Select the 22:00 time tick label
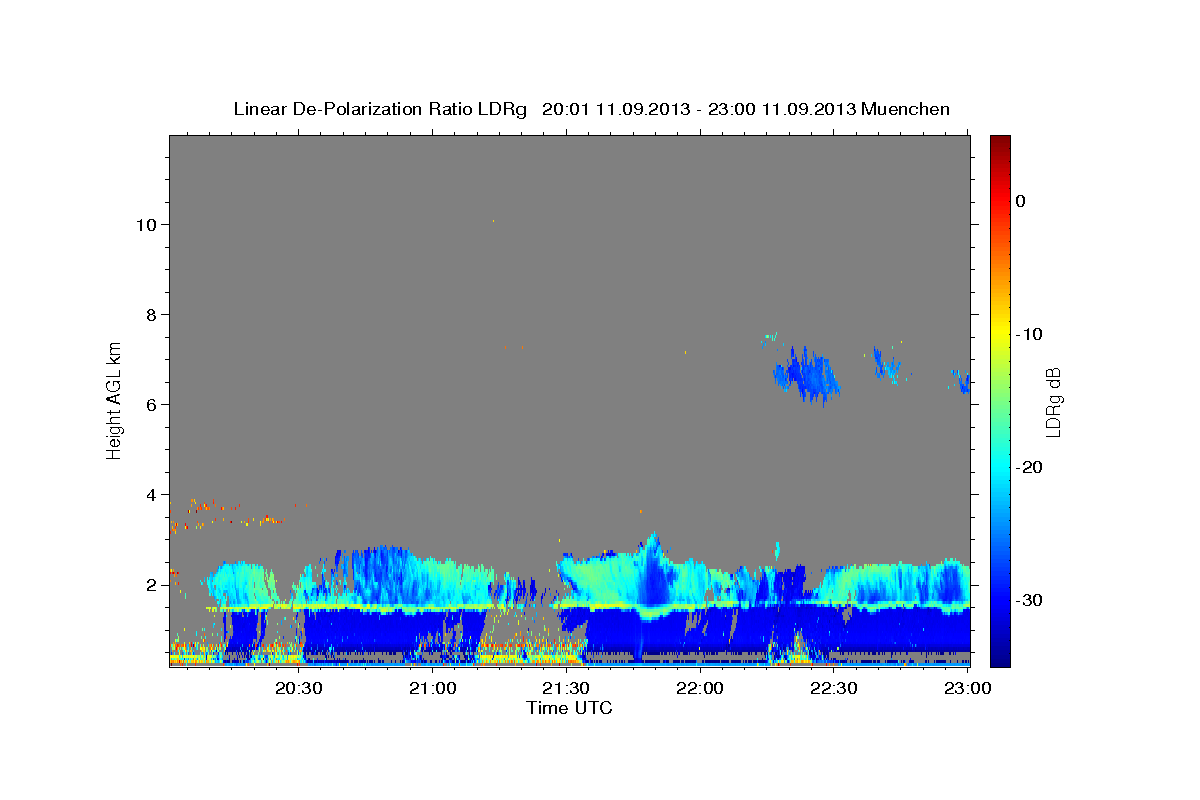 (700, 688)
